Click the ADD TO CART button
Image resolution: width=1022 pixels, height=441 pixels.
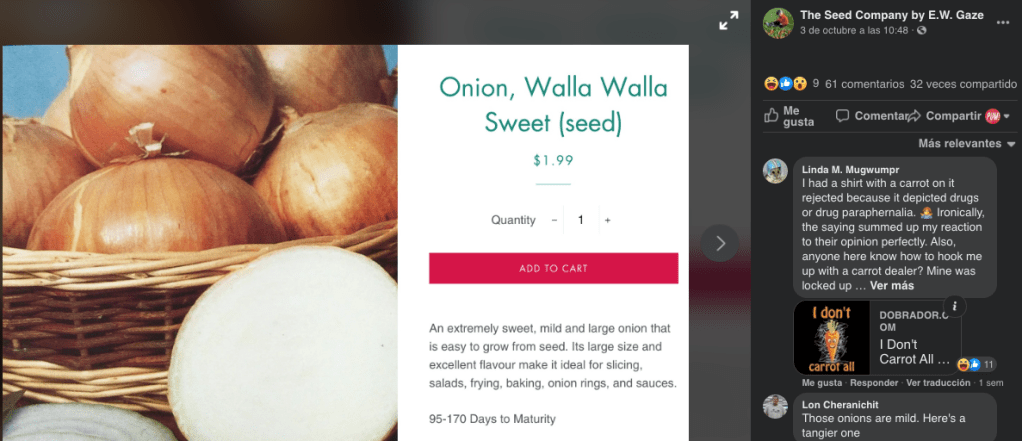(x=553, y=268)
